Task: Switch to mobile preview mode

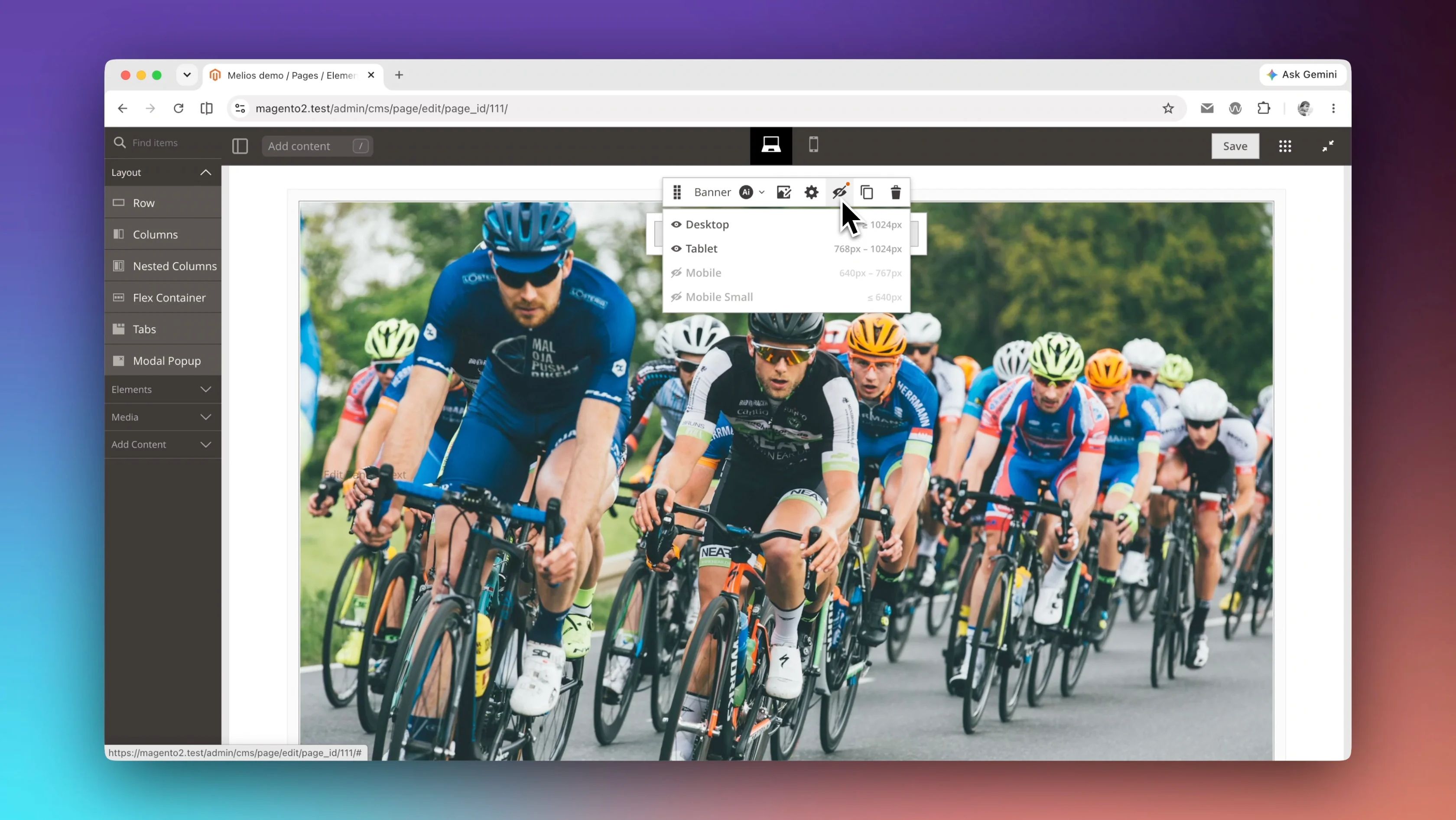Action: click(x=813, y=145)
